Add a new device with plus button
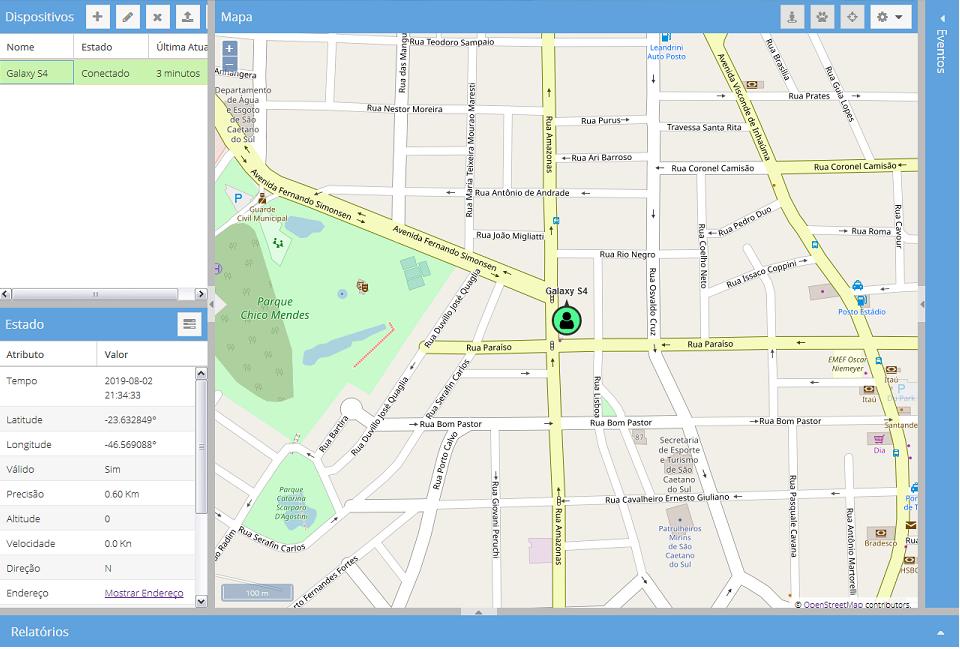Image resolution: width=960 pixels, height=649 pixels. tap(97, 17)
